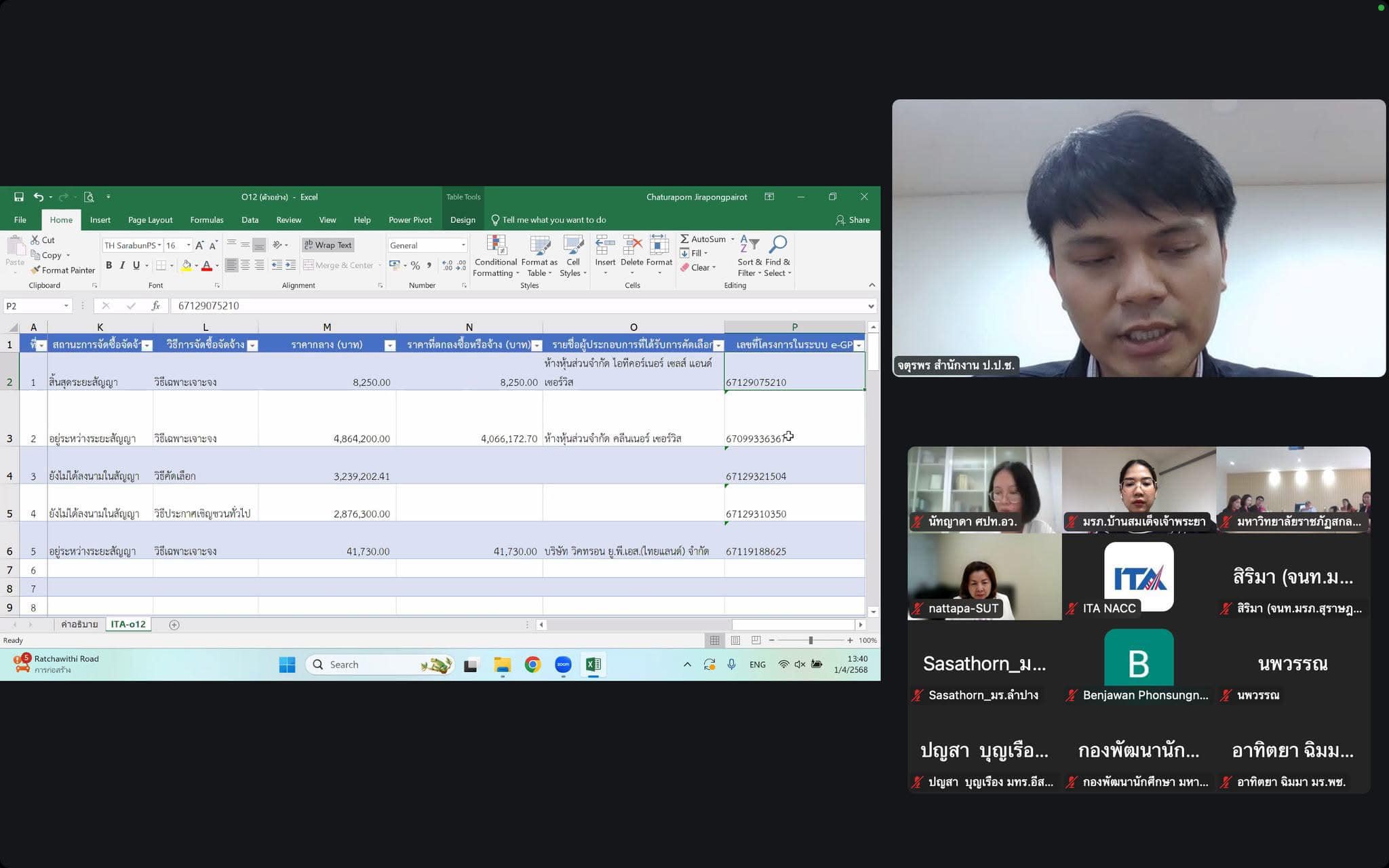Toggle Normal view in status bar
This screenshot has width=1389, height=868.
[x=714, y=640]
